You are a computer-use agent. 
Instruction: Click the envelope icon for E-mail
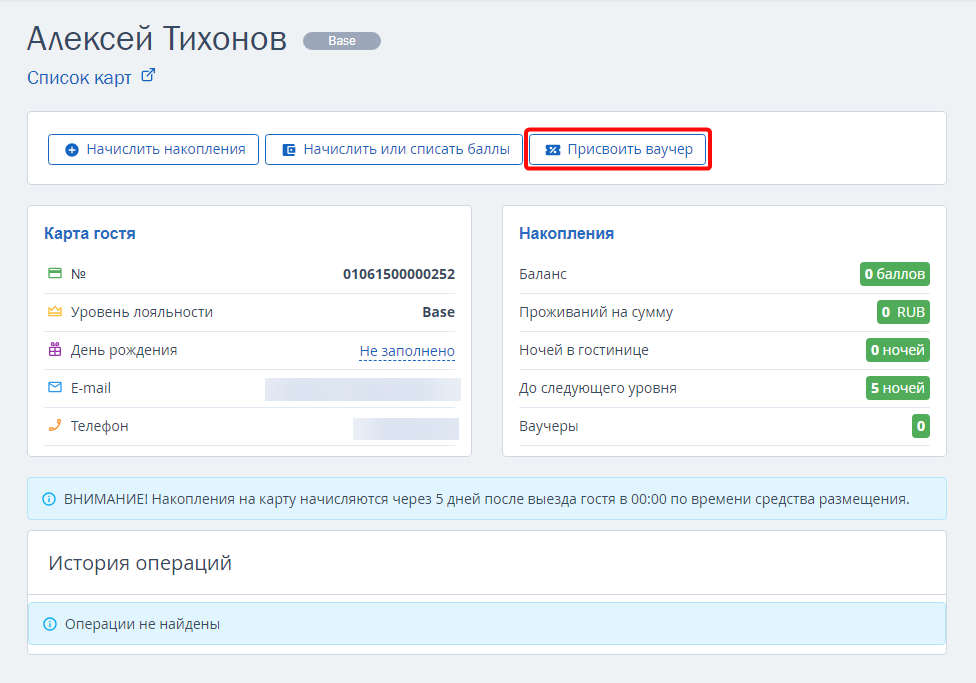click(55, 387)
